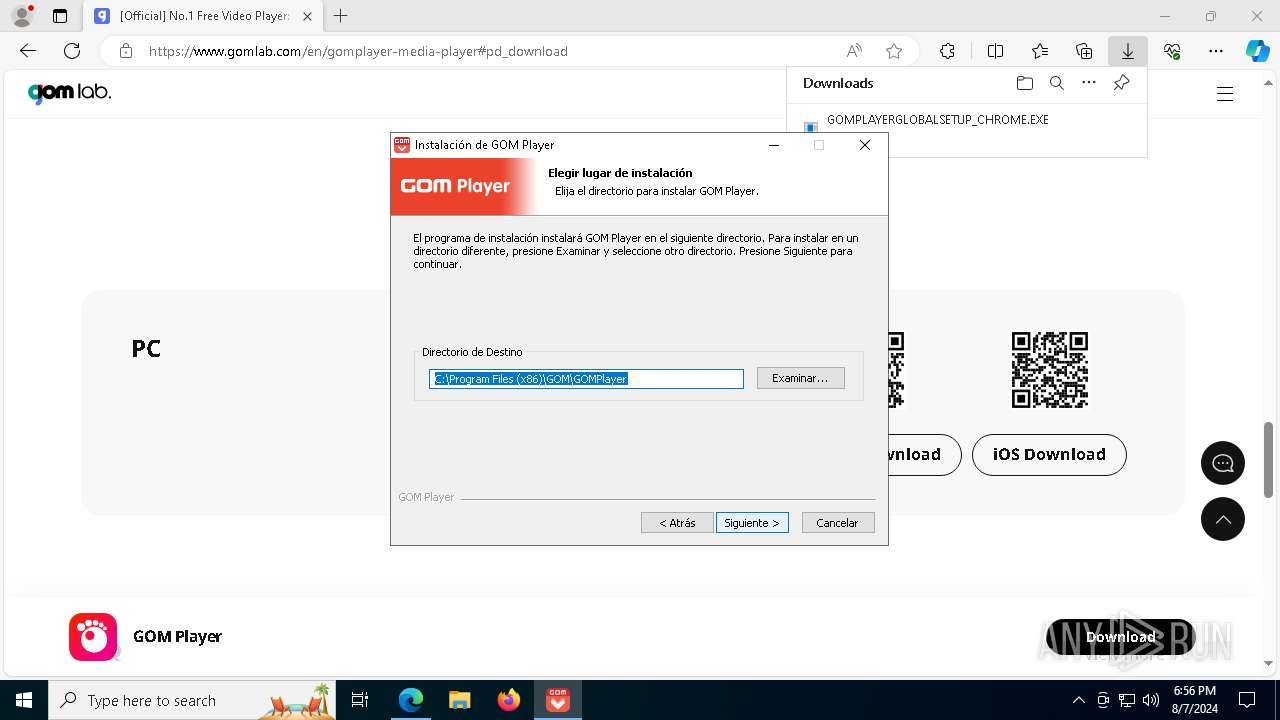
Task: Toggle the Downloads toolbar button
Action: (1127, 51)
